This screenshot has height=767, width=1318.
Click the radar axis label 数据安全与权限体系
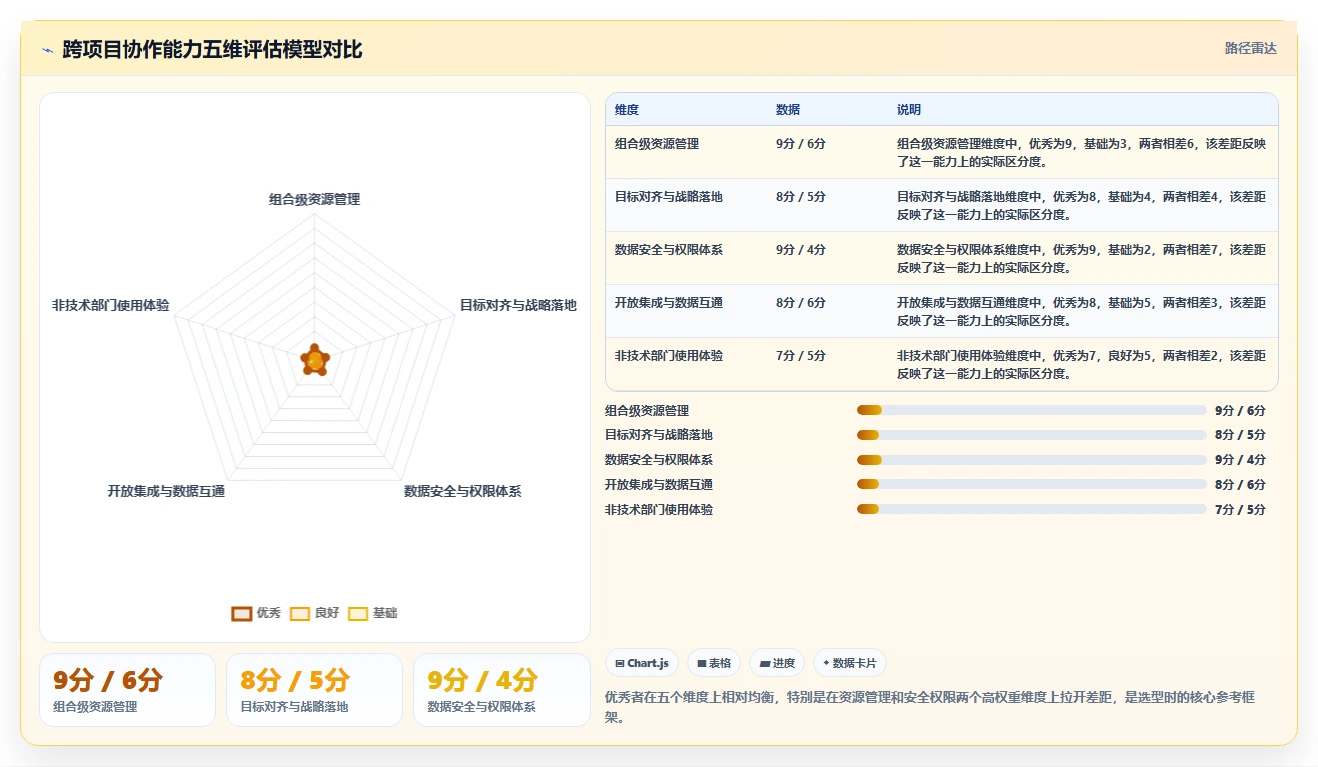click(462, 491)
